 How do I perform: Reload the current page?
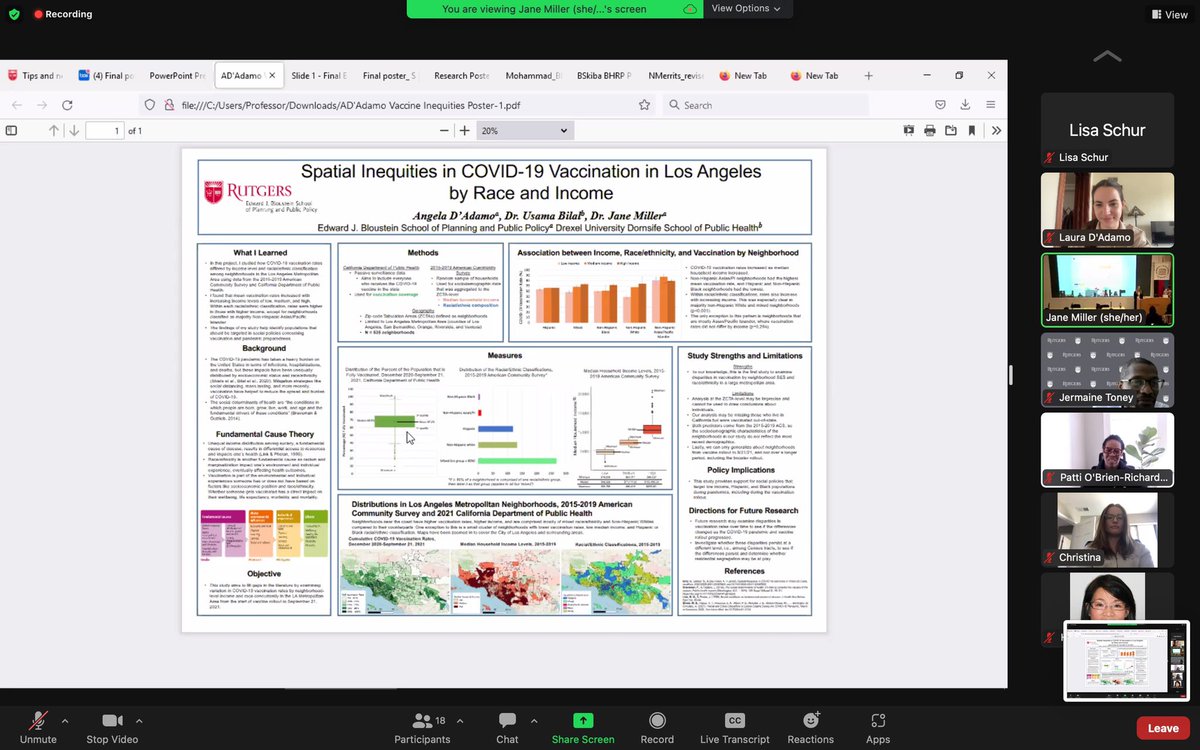point(68,104)
